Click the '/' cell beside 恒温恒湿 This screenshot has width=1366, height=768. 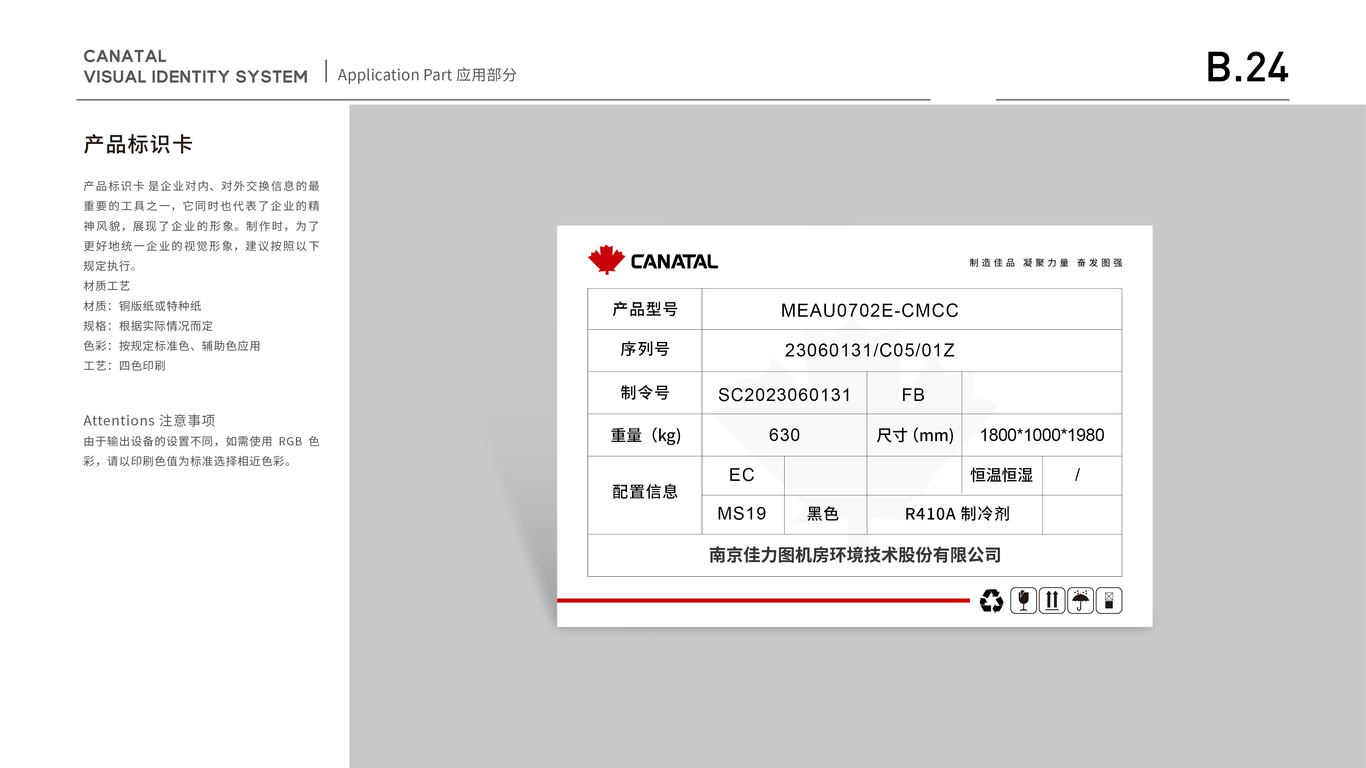[1082, 476]
